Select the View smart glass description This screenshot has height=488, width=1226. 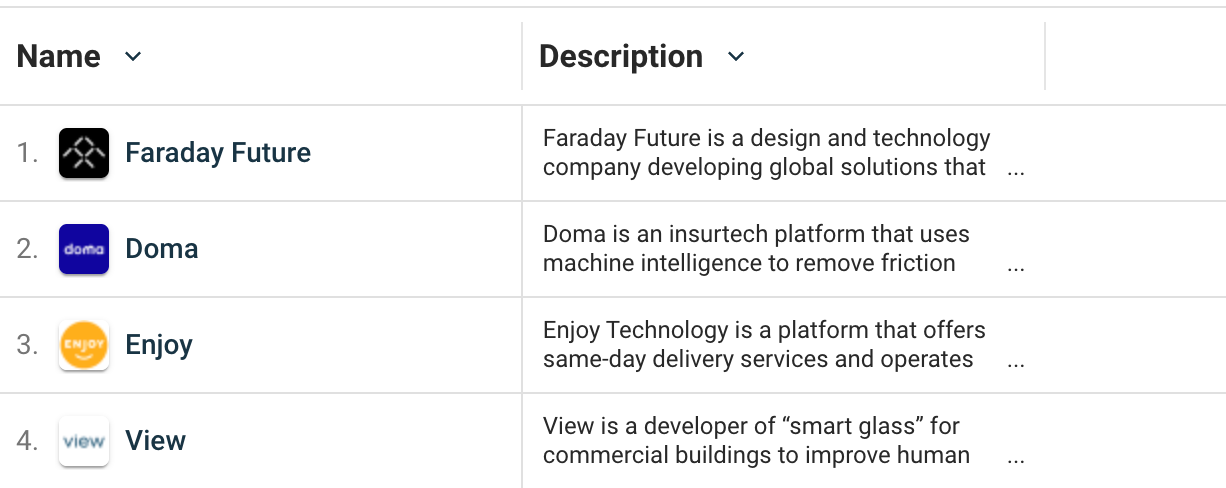coord(757,440)
